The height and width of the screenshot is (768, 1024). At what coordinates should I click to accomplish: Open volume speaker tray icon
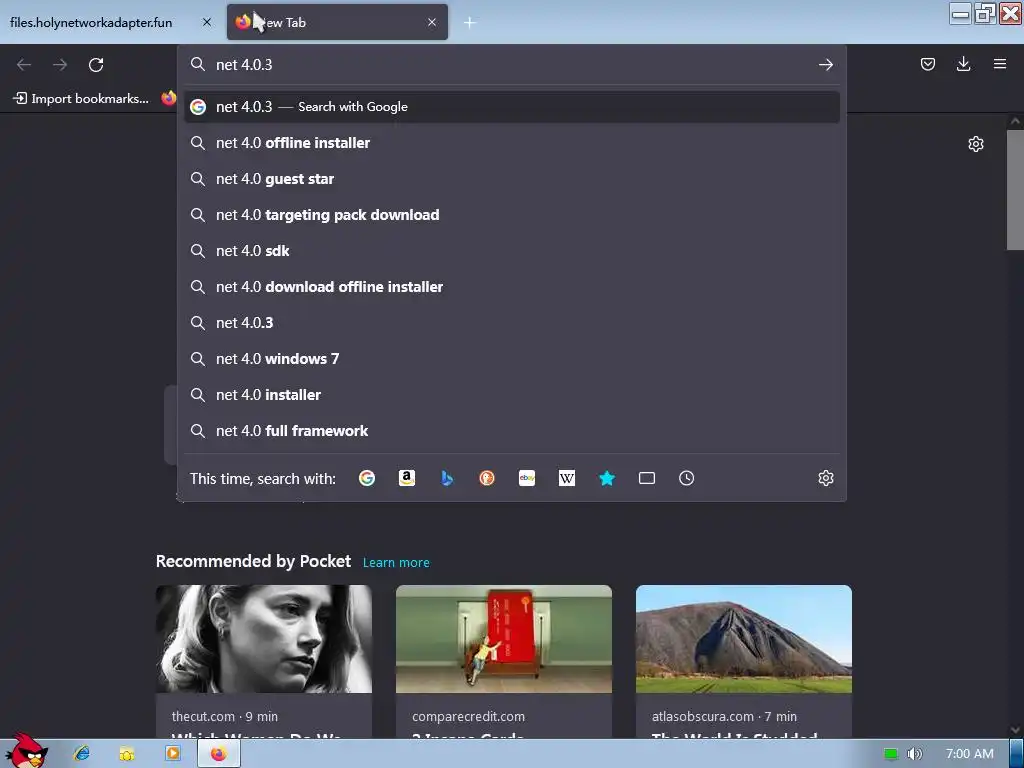click(915, 754)
